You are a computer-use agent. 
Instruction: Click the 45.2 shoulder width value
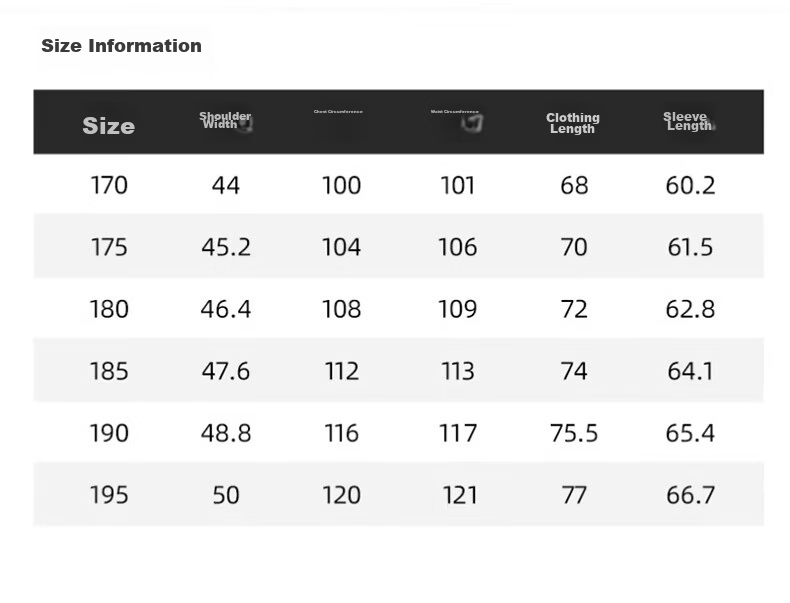point(226,247)
